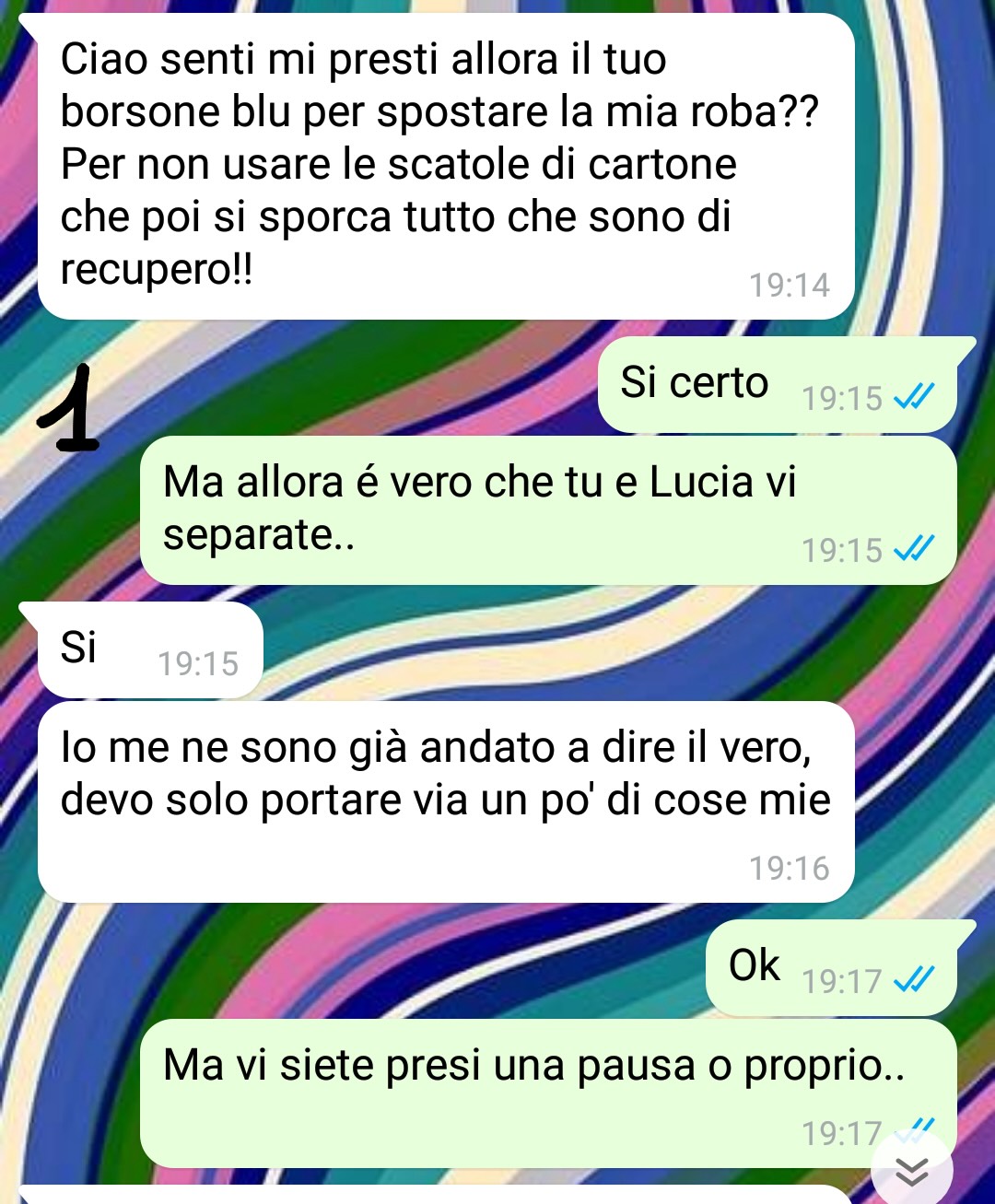The width and height of the screenshot is (995, 1204).
Task: Click the partially visible bubble at bottom edge
Action: (433, 1195)
